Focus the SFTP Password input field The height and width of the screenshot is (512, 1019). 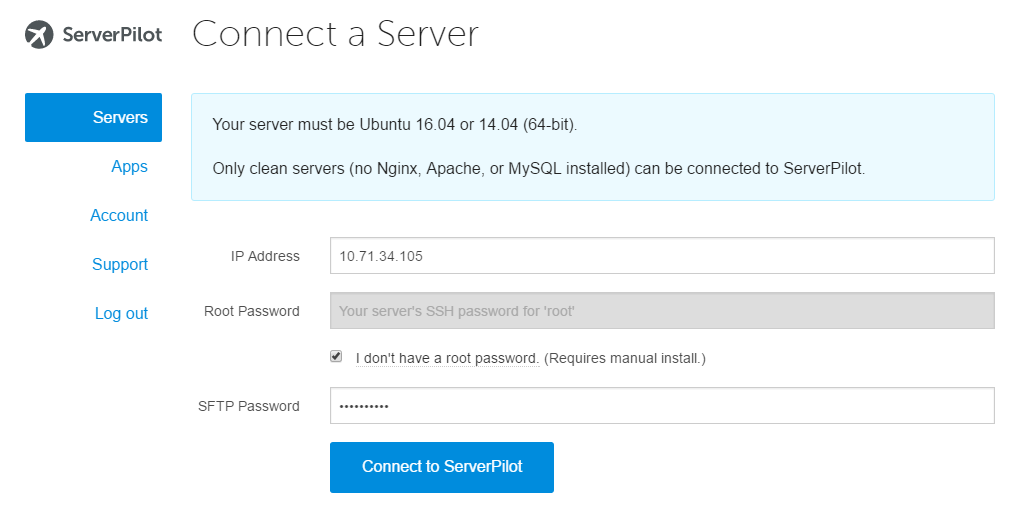pyautogui.click(x=662, y=405)
